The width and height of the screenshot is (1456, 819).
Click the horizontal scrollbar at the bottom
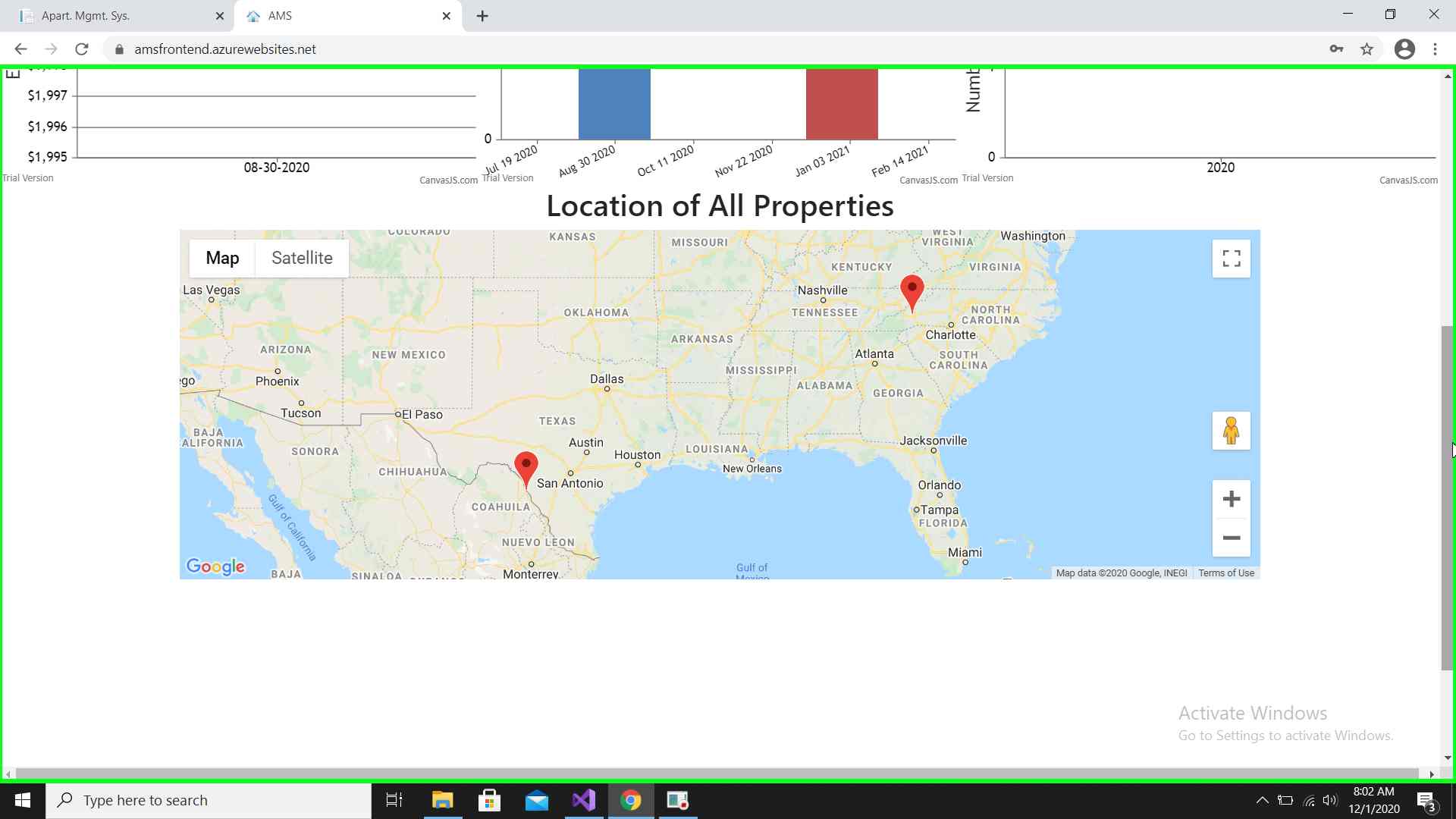(x=717, y=773)
